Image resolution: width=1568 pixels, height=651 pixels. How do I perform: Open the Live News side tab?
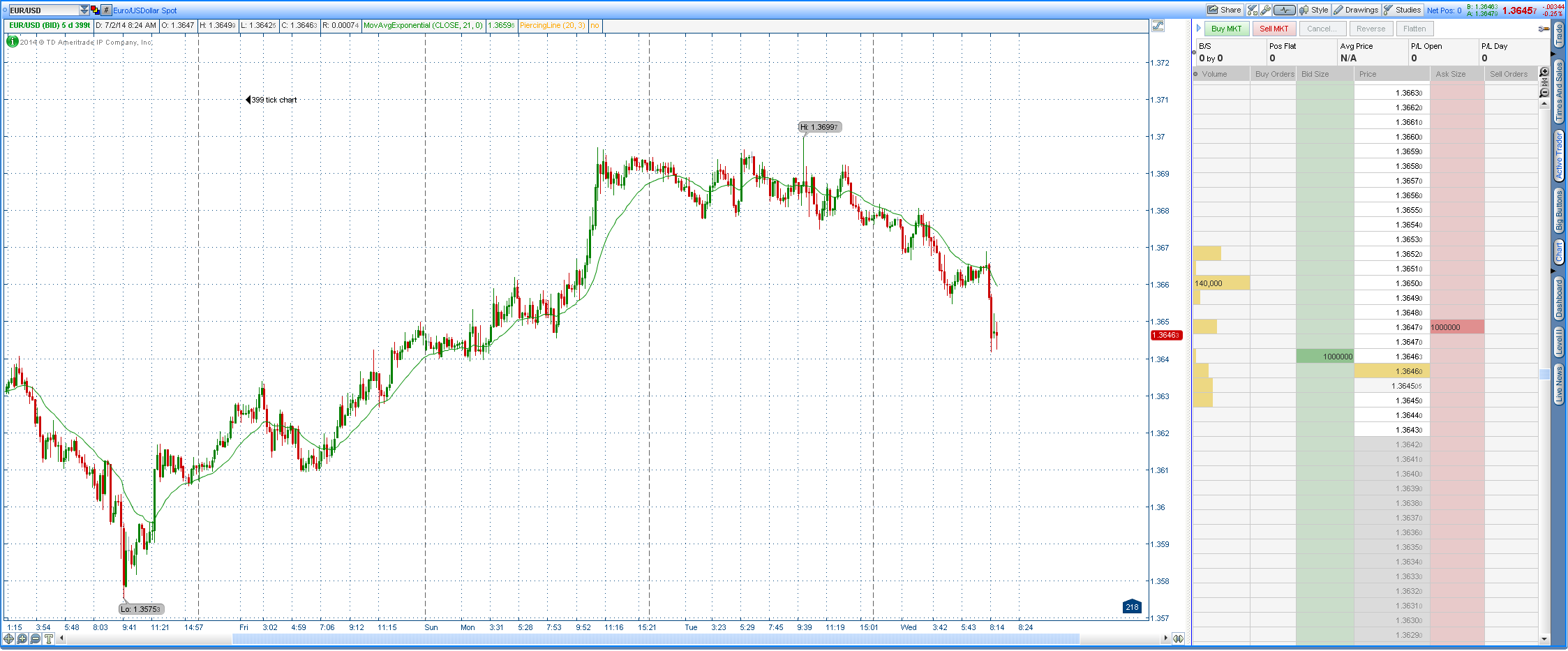coord(1559,384)
